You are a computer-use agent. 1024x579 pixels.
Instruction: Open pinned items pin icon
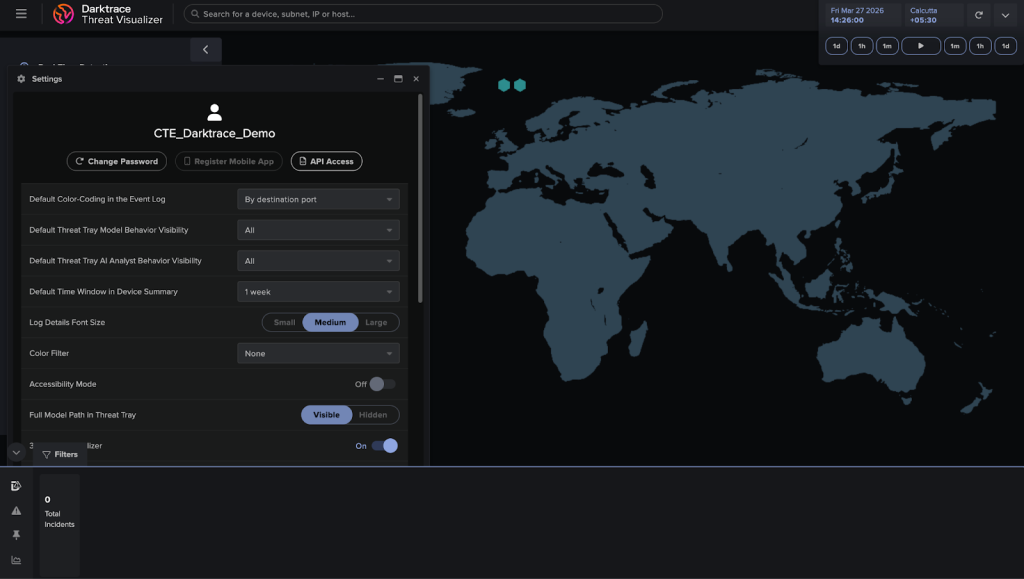(x=16, y=535)
